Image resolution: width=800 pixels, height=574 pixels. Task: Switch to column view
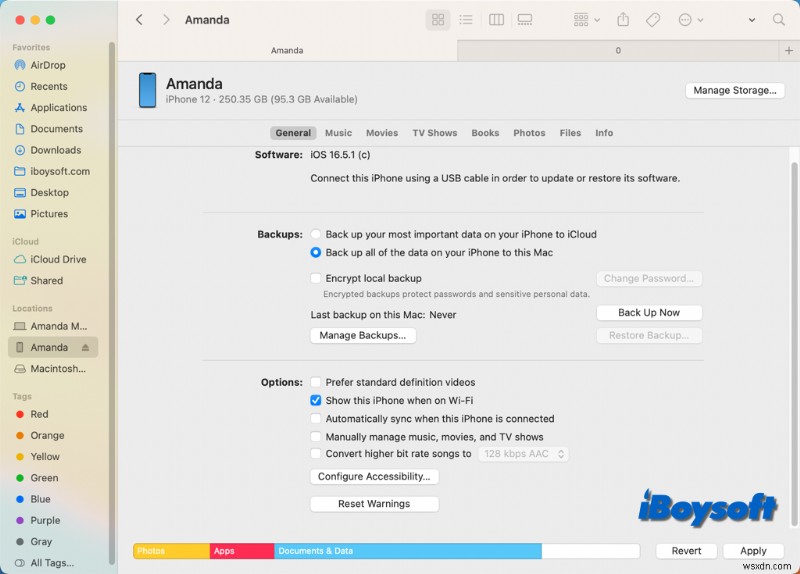pyautogui.click(x=496, y=20)
